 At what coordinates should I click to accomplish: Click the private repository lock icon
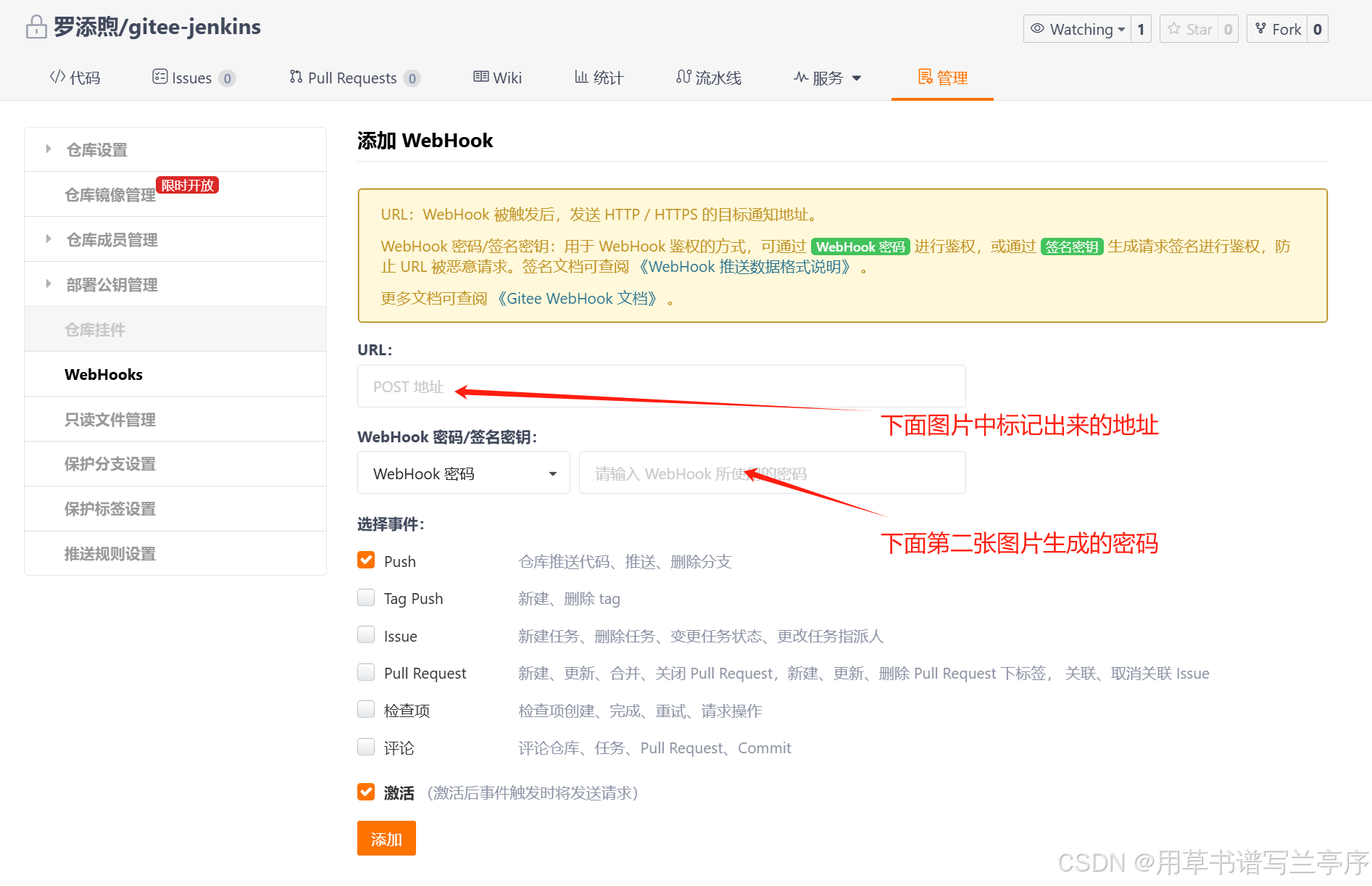36,28
